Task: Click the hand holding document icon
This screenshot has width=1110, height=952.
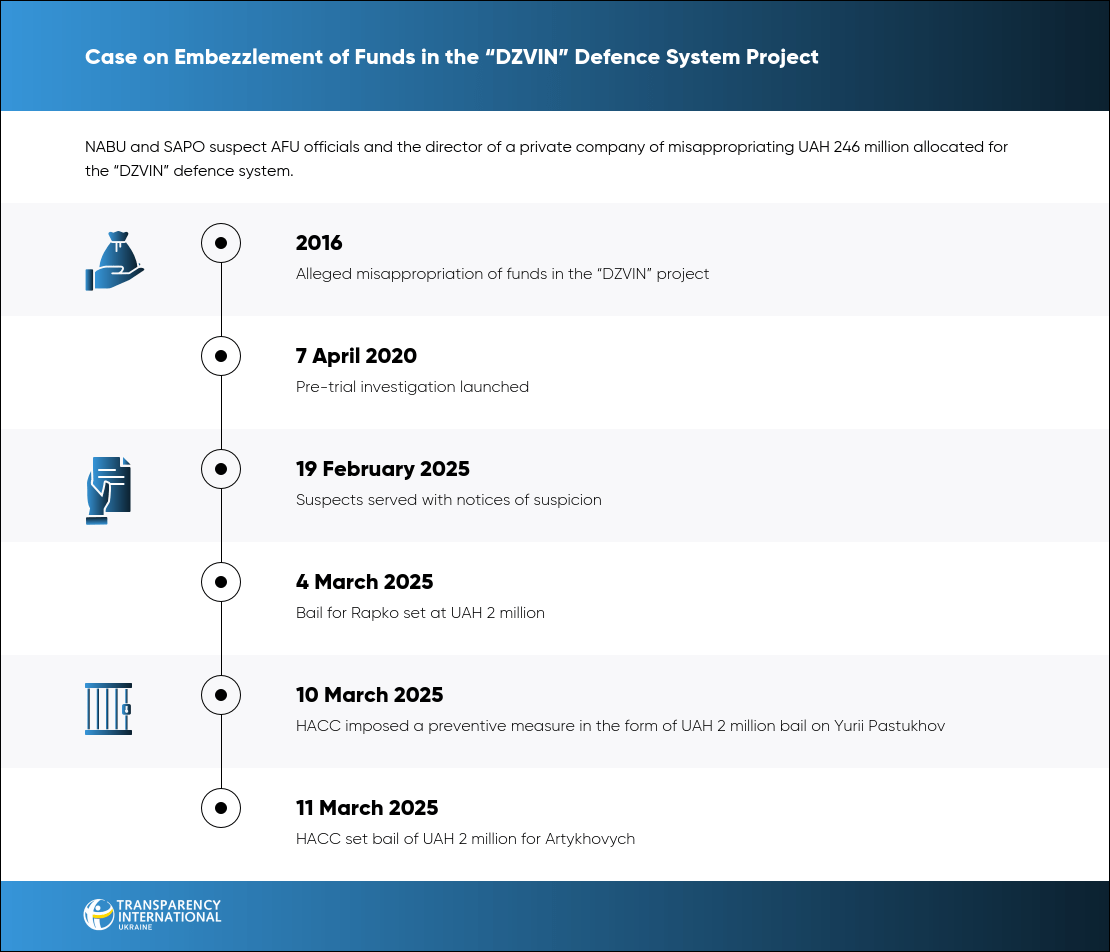Action: [x=109, y=490]
